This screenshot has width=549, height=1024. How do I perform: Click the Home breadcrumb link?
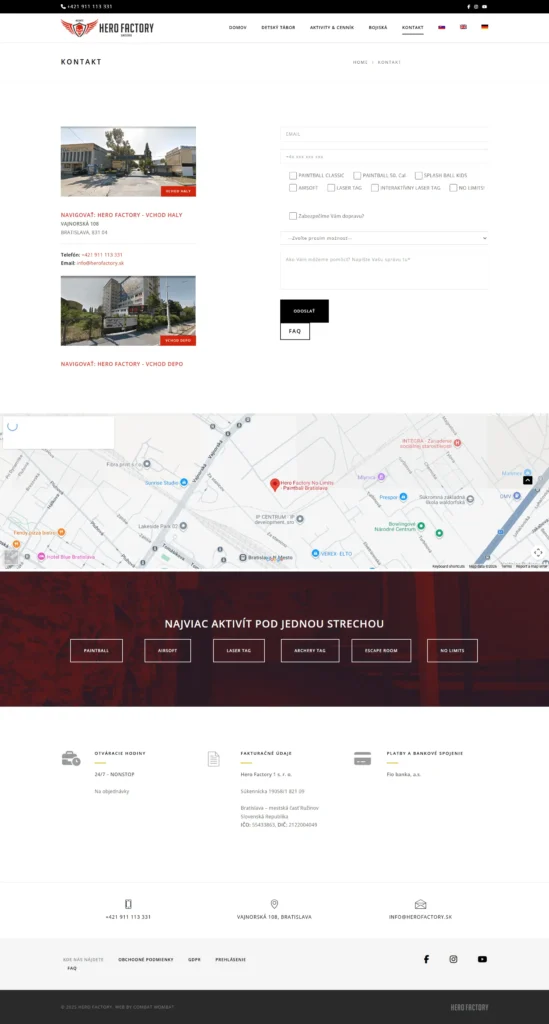[360, 62]
